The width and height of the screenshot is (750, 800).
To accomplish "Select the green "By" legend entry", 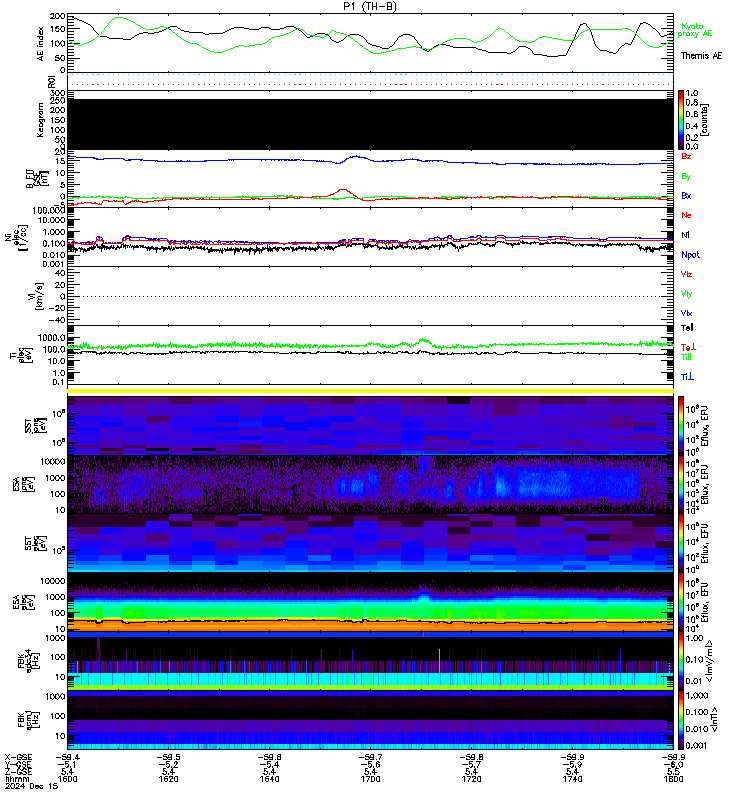I will [686, 176].
